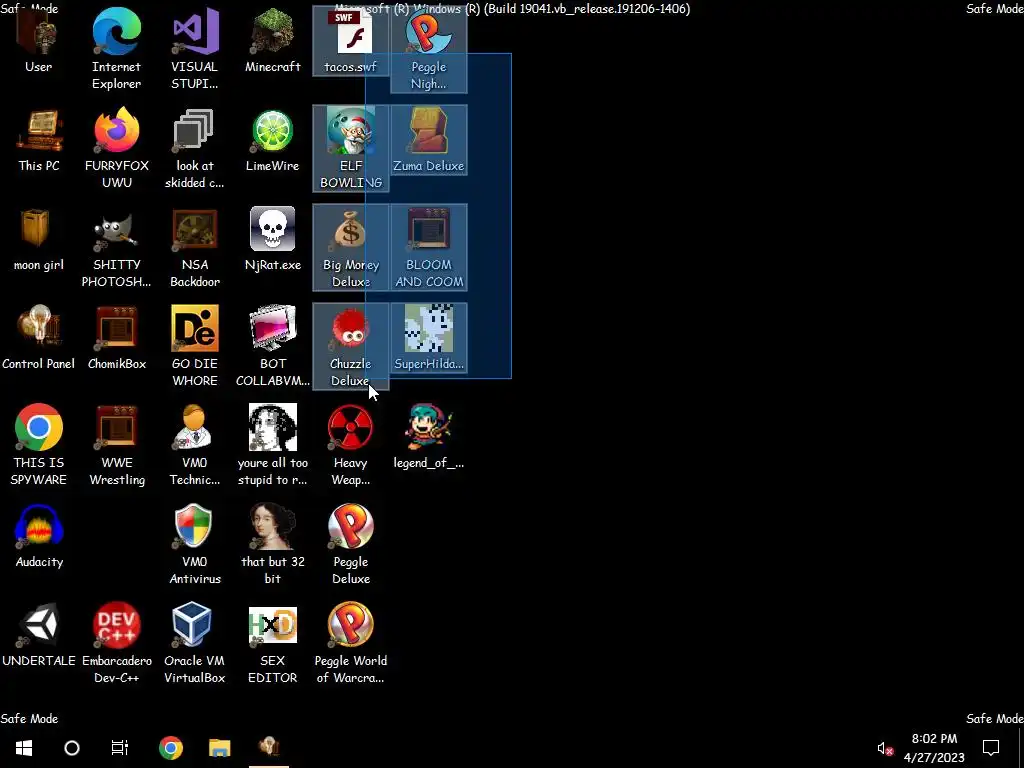Select the look at skidded c... icon
This screenshot has width=1024, height=768.
coord(195,148)
